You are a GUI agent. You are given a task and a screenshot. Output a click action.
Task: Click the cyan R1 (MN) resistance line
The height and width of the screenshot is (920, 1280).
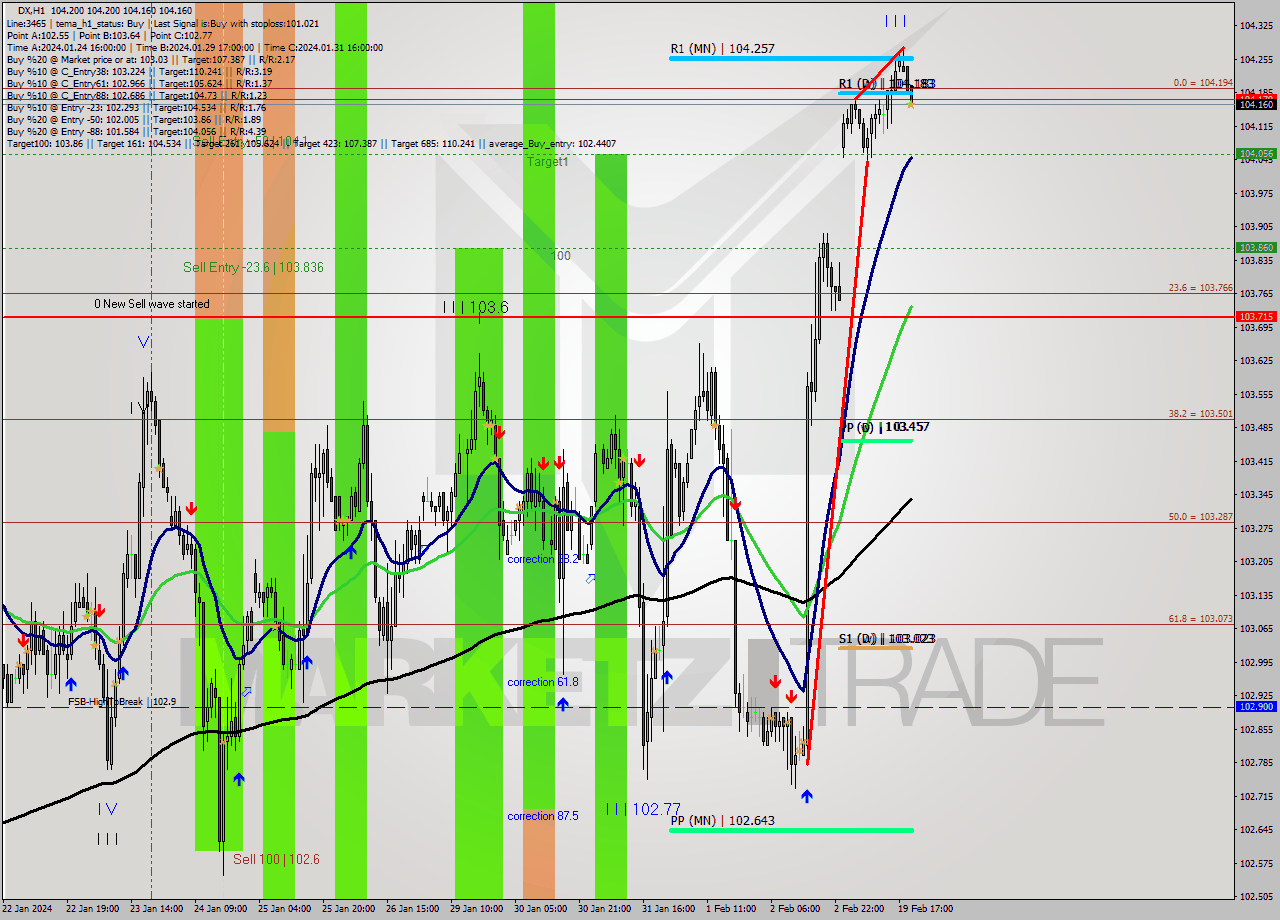pyautogui.click(x=790, y=58)
